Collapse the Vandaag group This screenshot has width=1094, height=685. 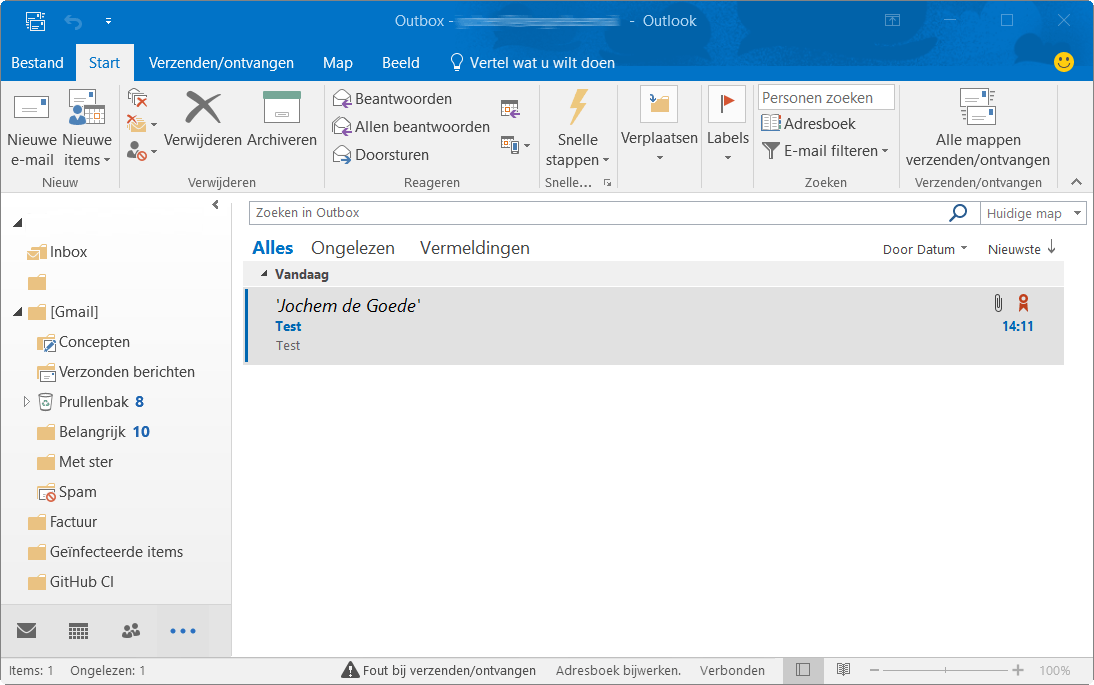point(264,273)
